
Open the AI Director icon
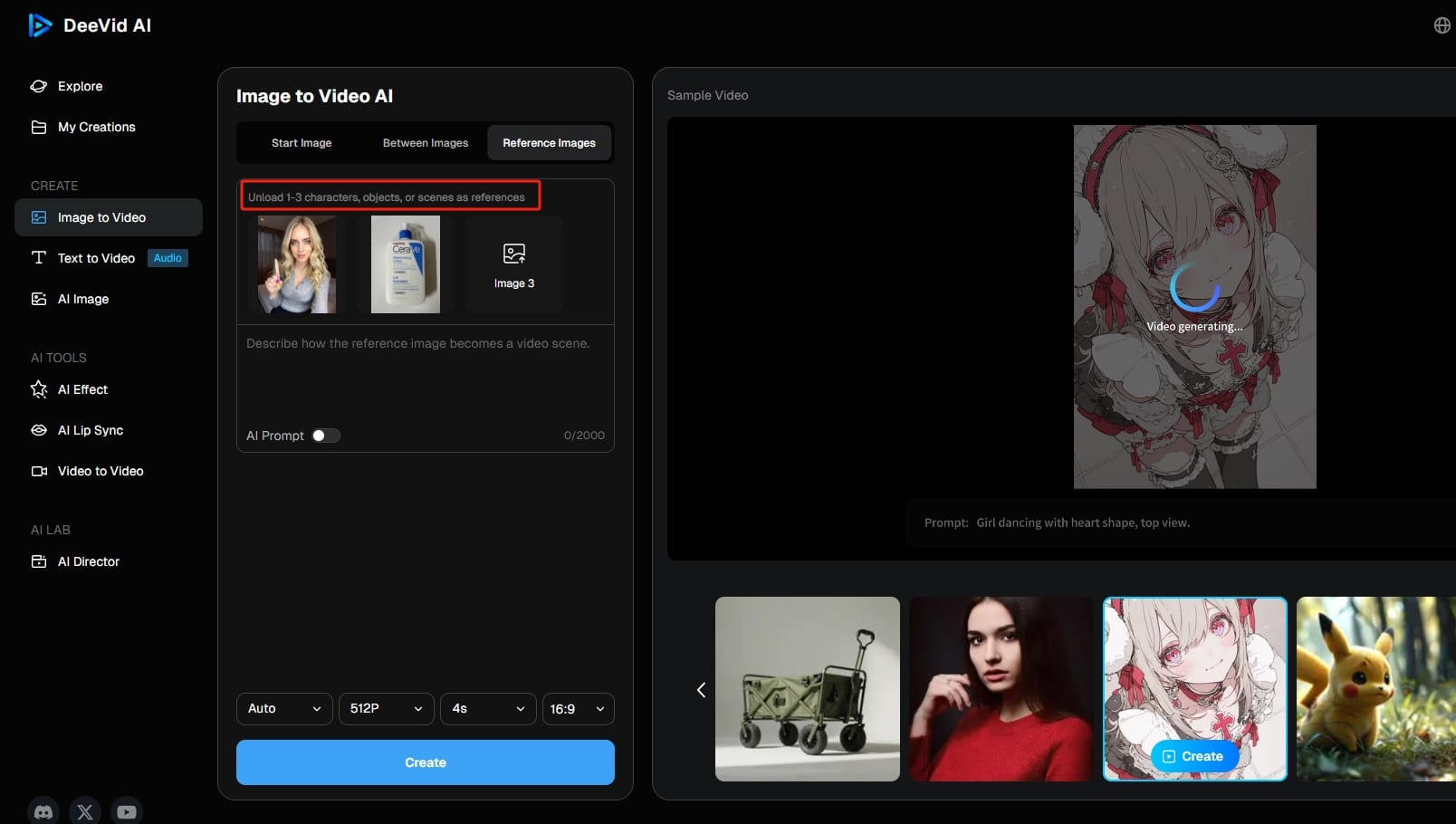(x=39, y=561)
